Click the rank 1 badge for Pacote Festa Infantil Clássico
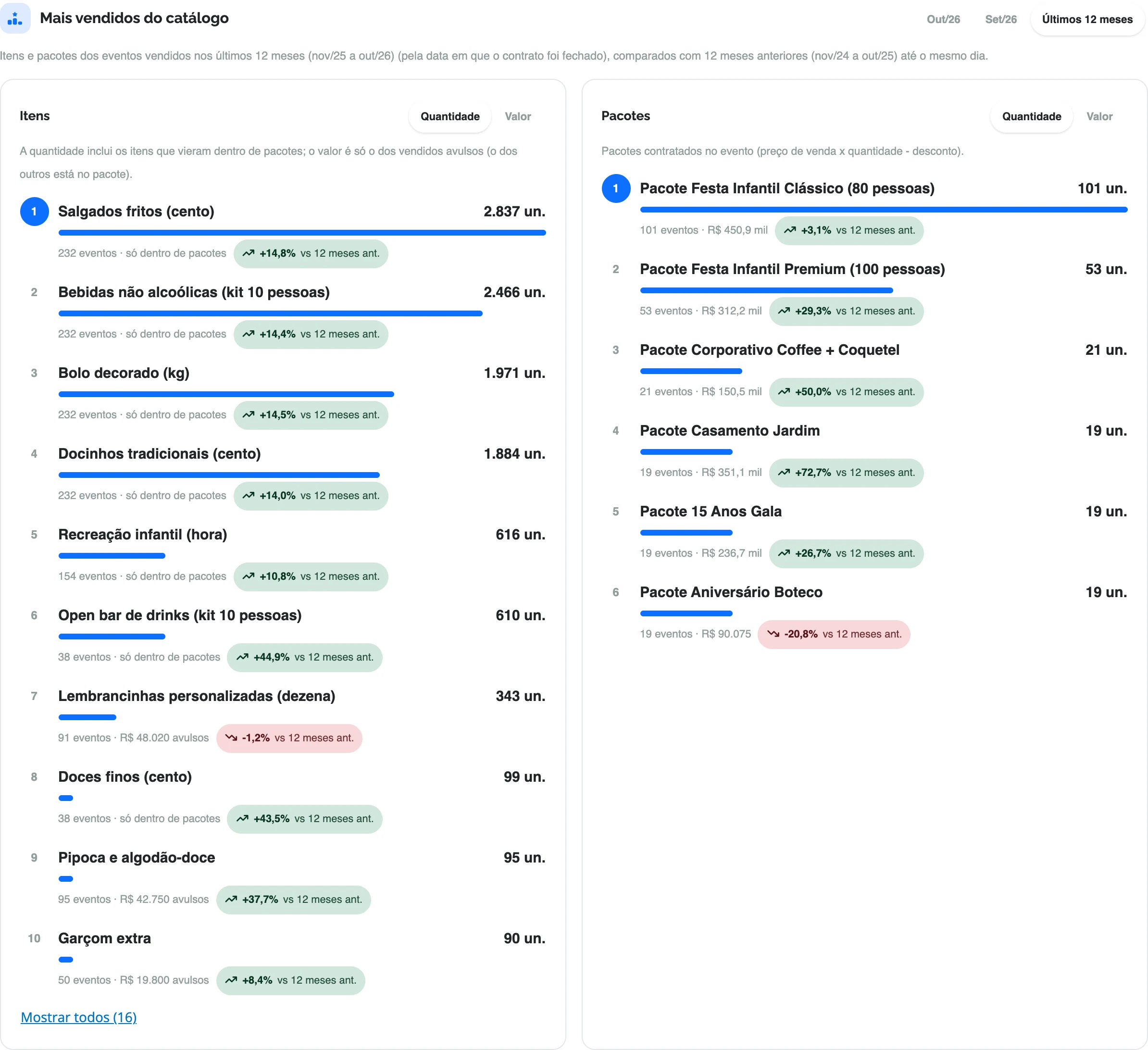Viewport: 1148px width, 1050px height. point(615,188)
